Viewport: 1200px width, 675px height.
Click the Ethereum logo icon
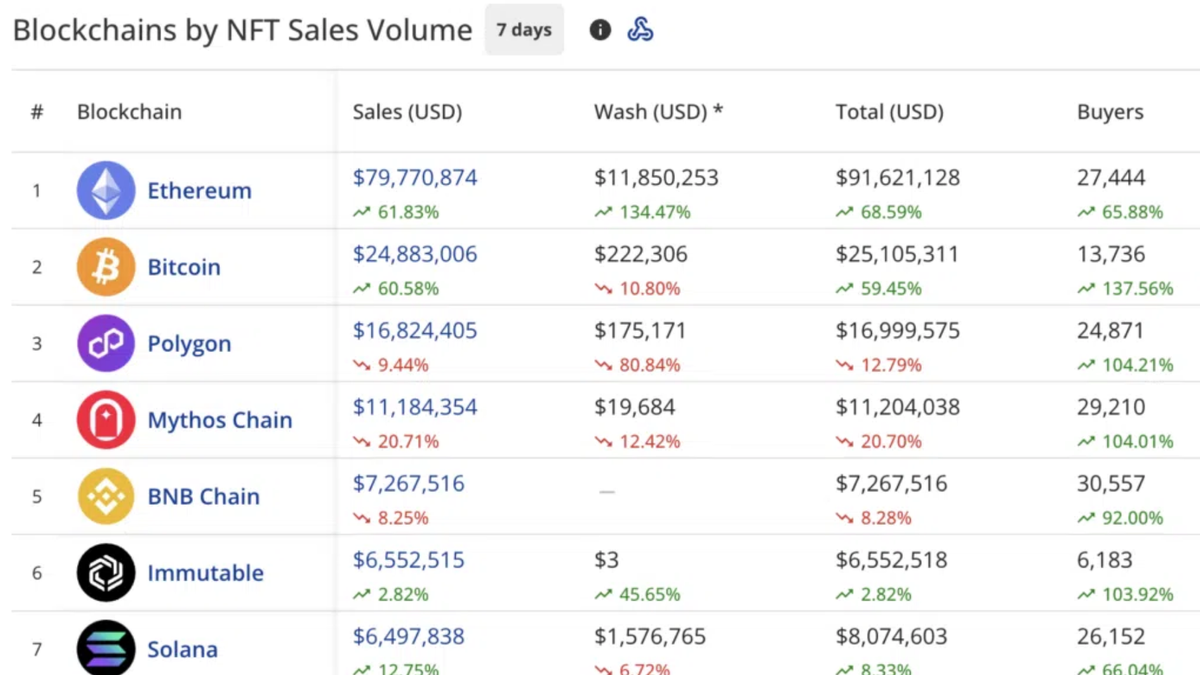point(106,190)
